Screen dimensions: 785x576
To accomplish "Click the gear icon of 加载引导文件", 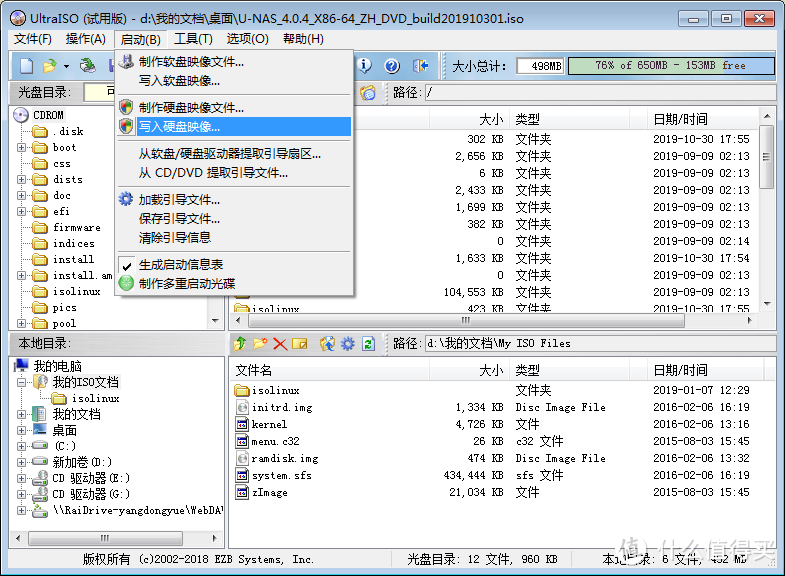I will point(126,199).
